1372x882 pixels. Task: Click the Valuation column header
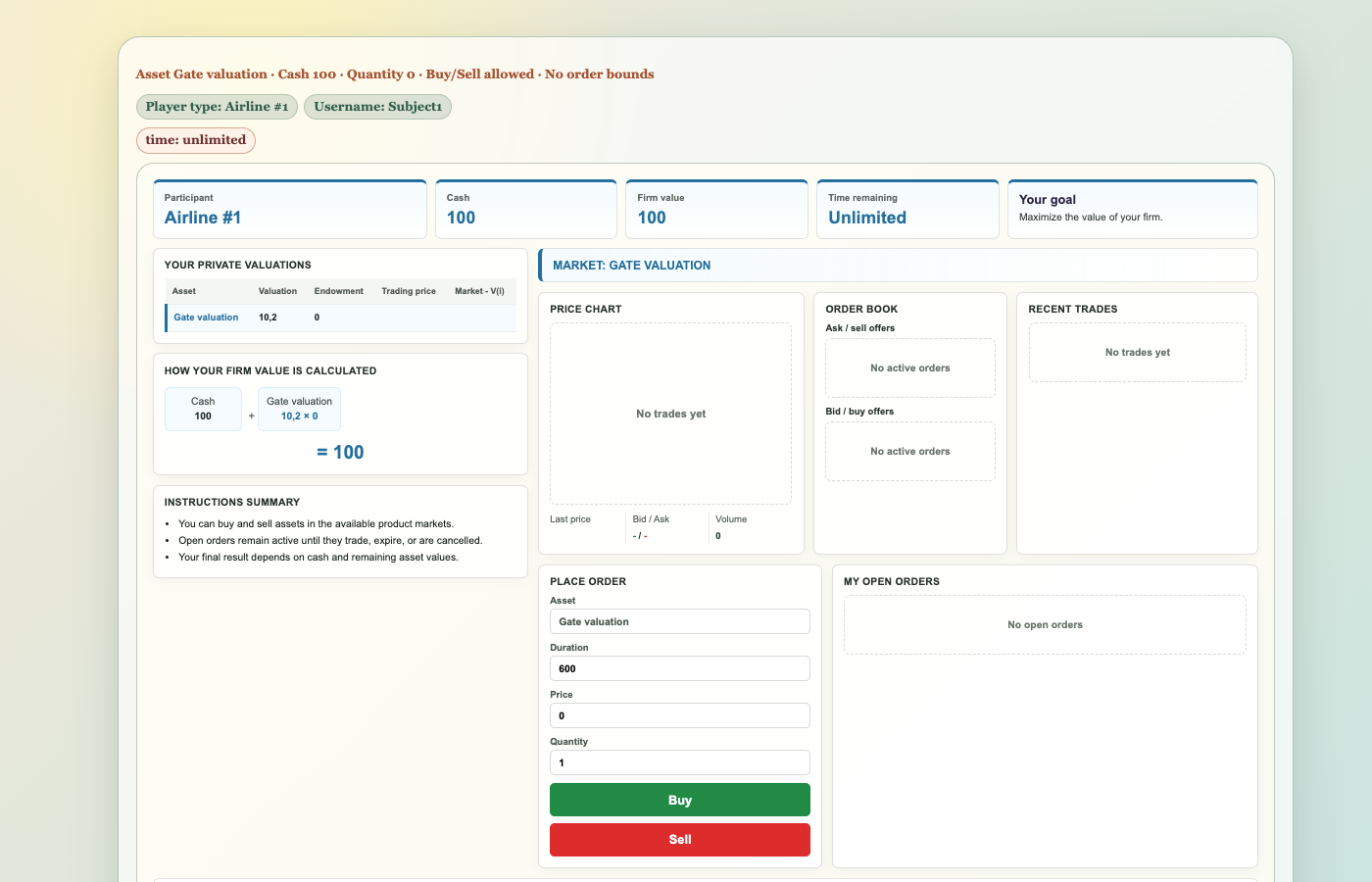[277, 291]
